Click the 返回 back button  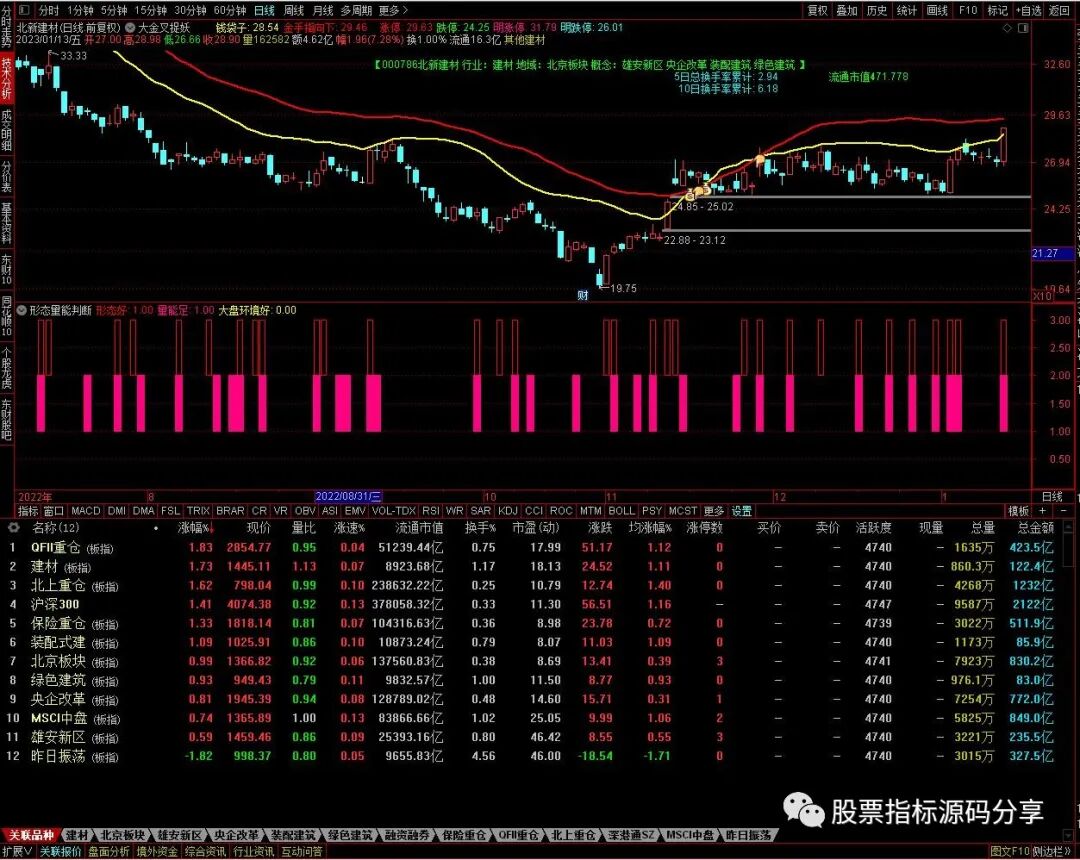click(1059, 10)
